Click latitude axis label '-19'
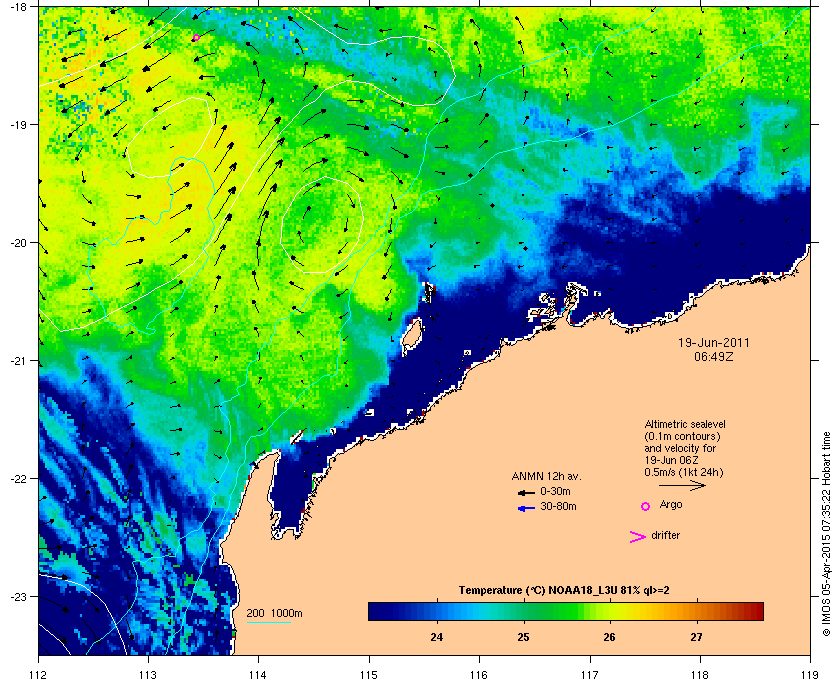Image resolution: width=840 pixels, height=680 pixels. (x=19, y=124)
